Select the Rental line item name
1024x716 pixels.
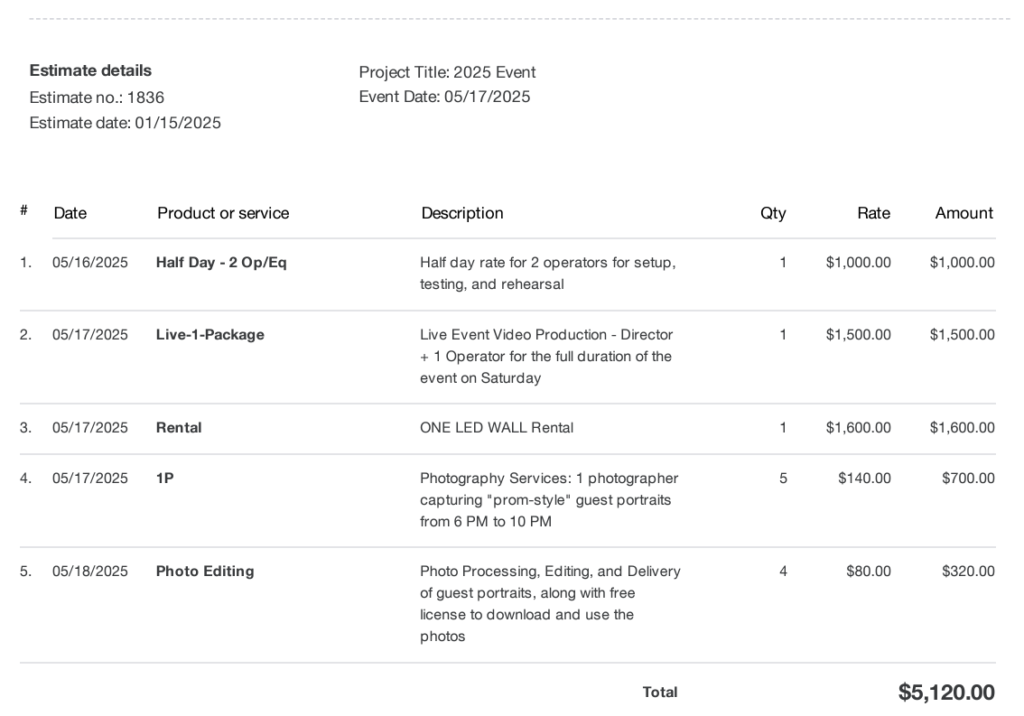pos(179,427)
